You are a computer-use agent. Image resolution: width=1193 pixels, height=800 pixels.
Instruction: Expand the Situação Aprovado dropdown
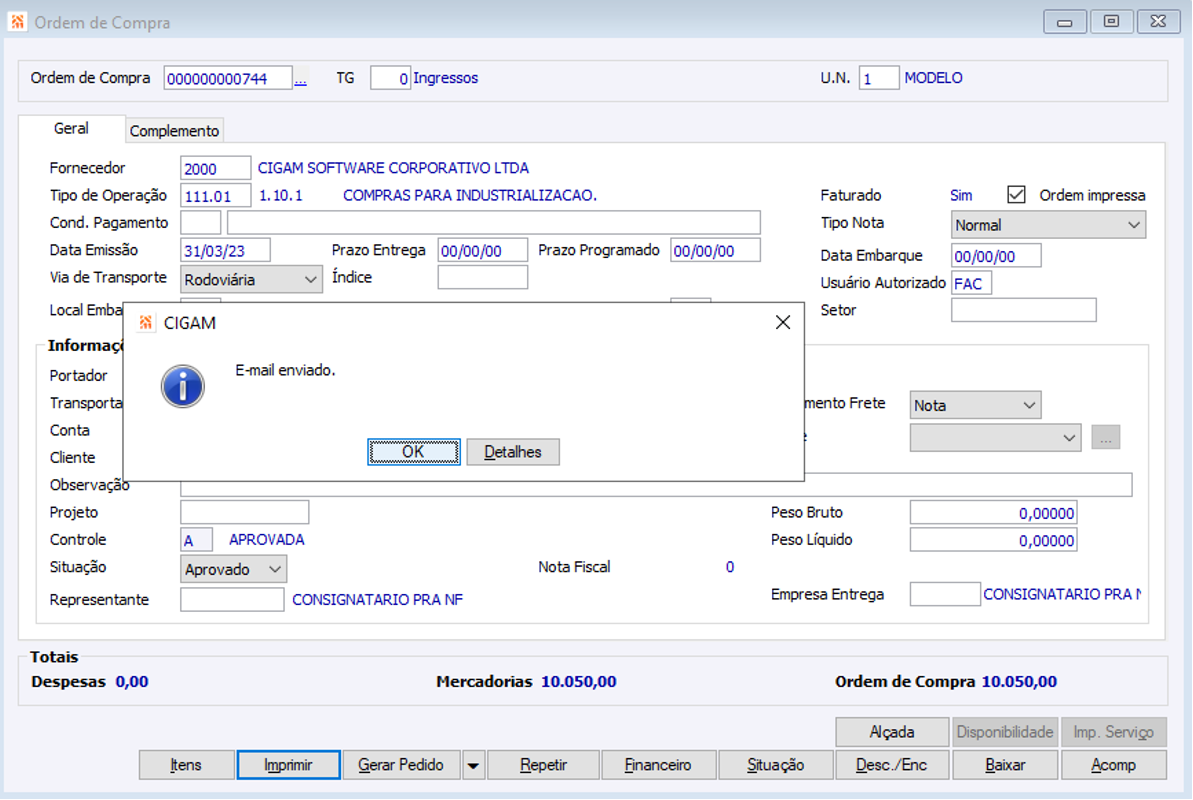pyautogui.click(x=233, y=569)
